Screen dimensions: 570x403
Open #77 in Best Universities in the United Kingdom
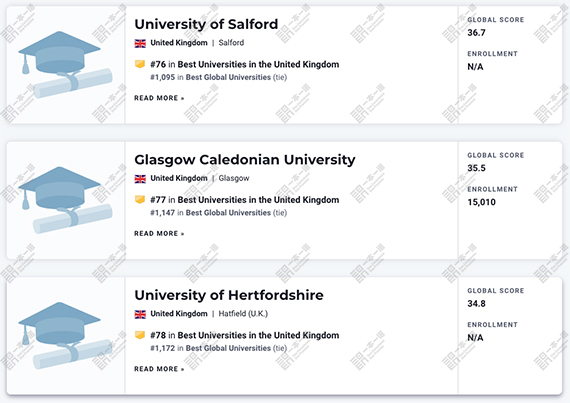pyautogui.click(x=245, y=200)
